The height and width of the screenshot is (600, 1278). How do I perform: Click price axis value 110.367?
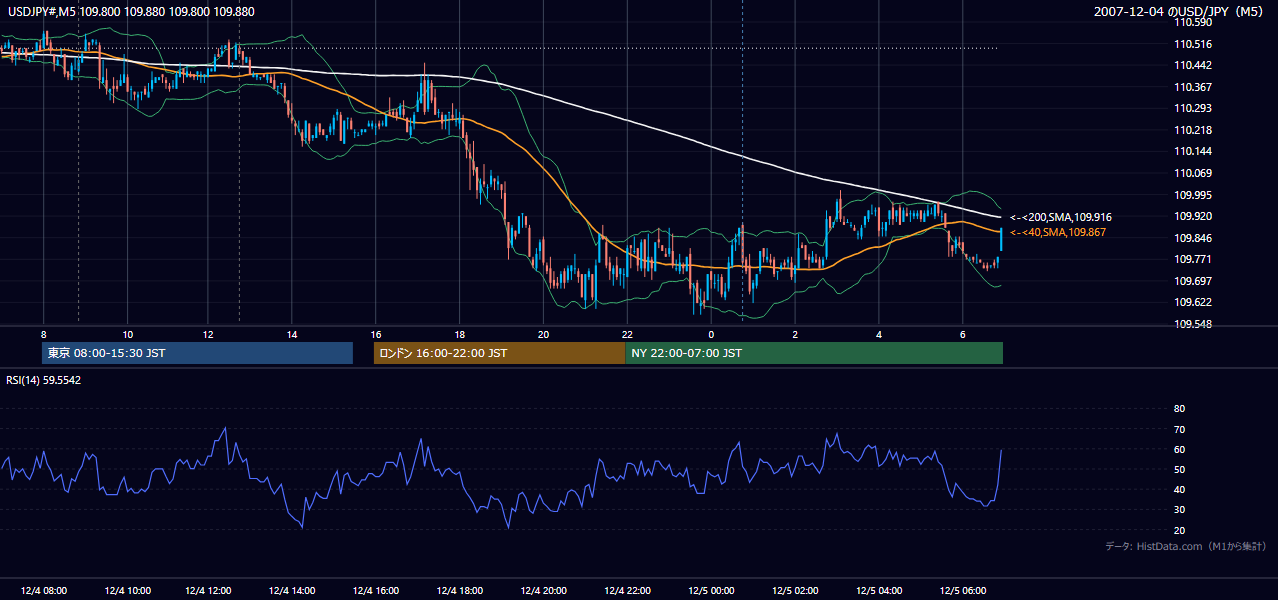pos(1194,87)
